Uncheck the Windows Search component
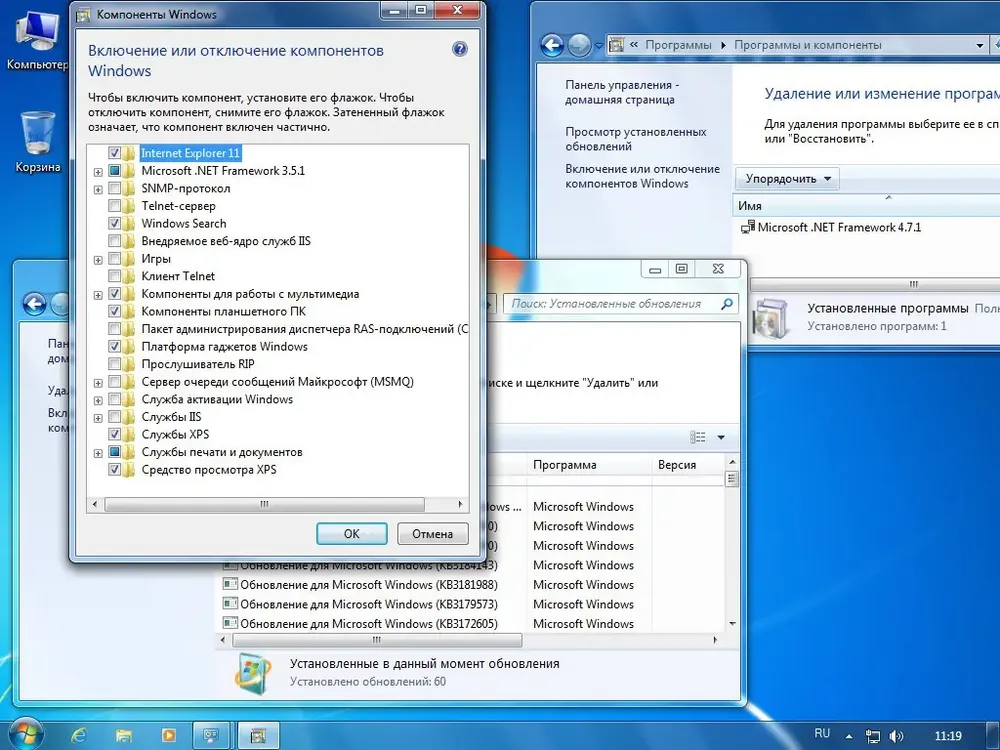This screenshot has height=750, width=1000. click(x=114, y=223)
